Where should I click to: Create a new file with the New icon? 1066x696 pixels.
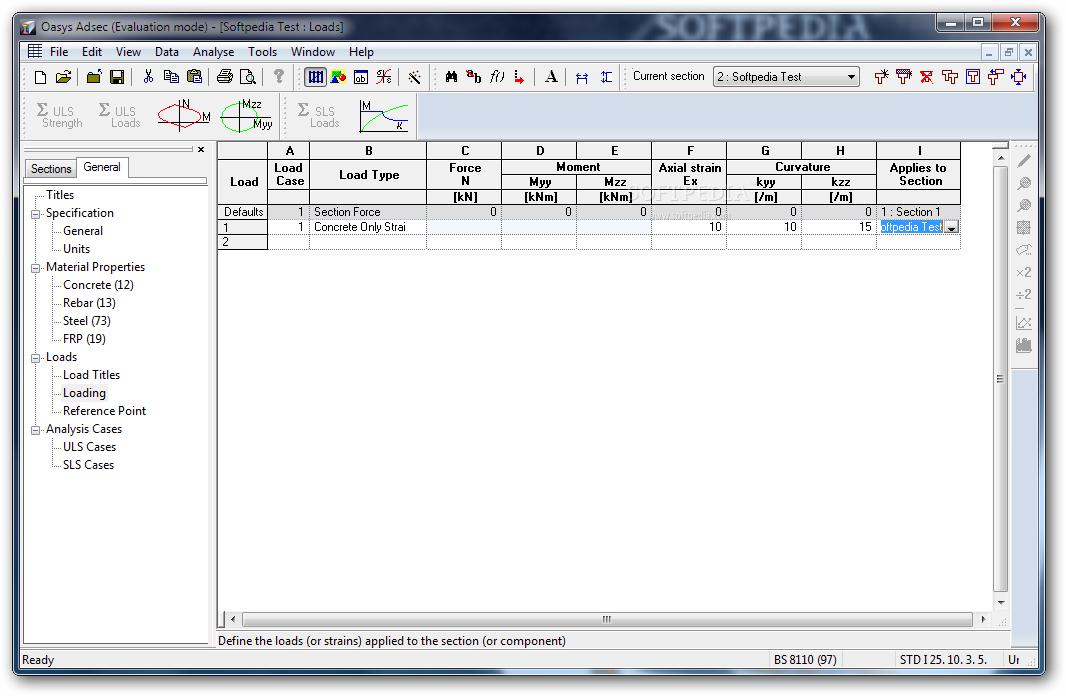(40, 77)
